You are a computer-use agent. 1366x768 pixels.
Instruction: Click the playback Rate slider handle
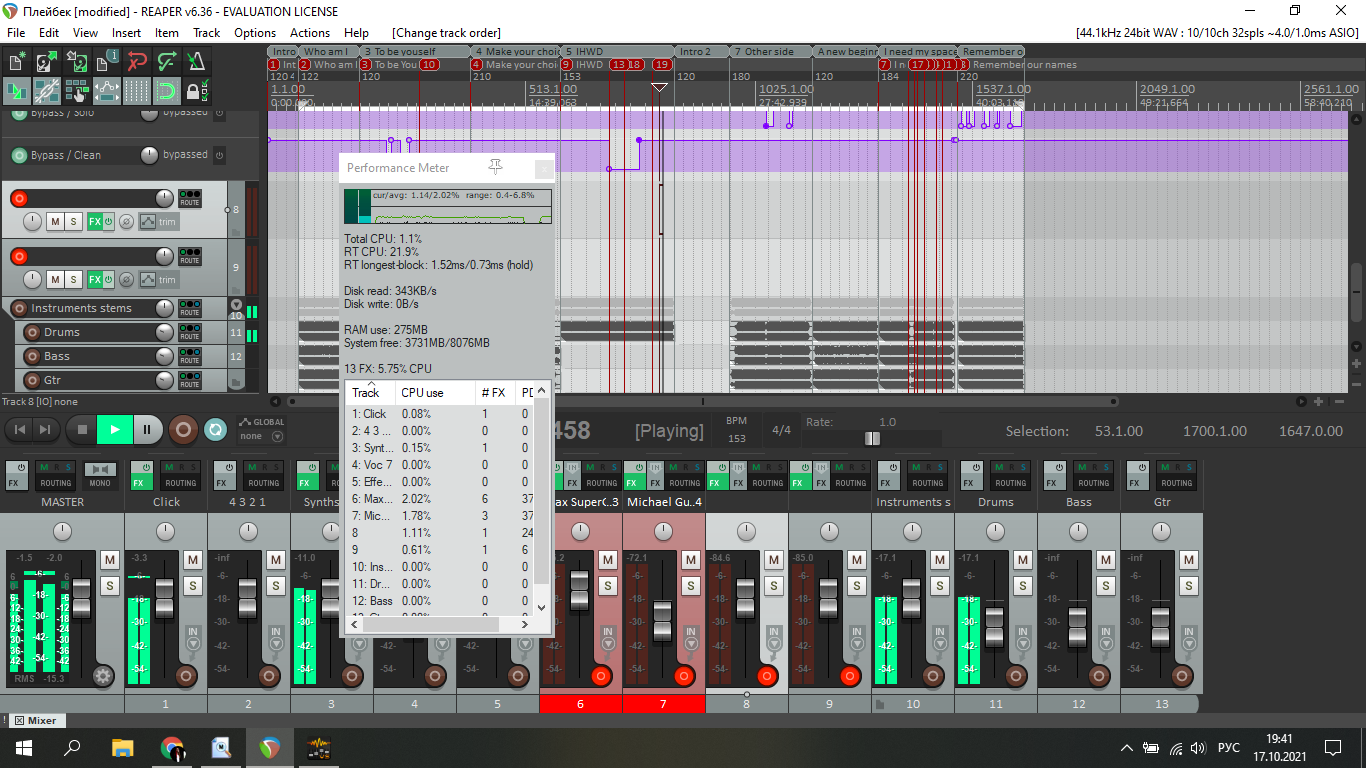pos(872,438)
